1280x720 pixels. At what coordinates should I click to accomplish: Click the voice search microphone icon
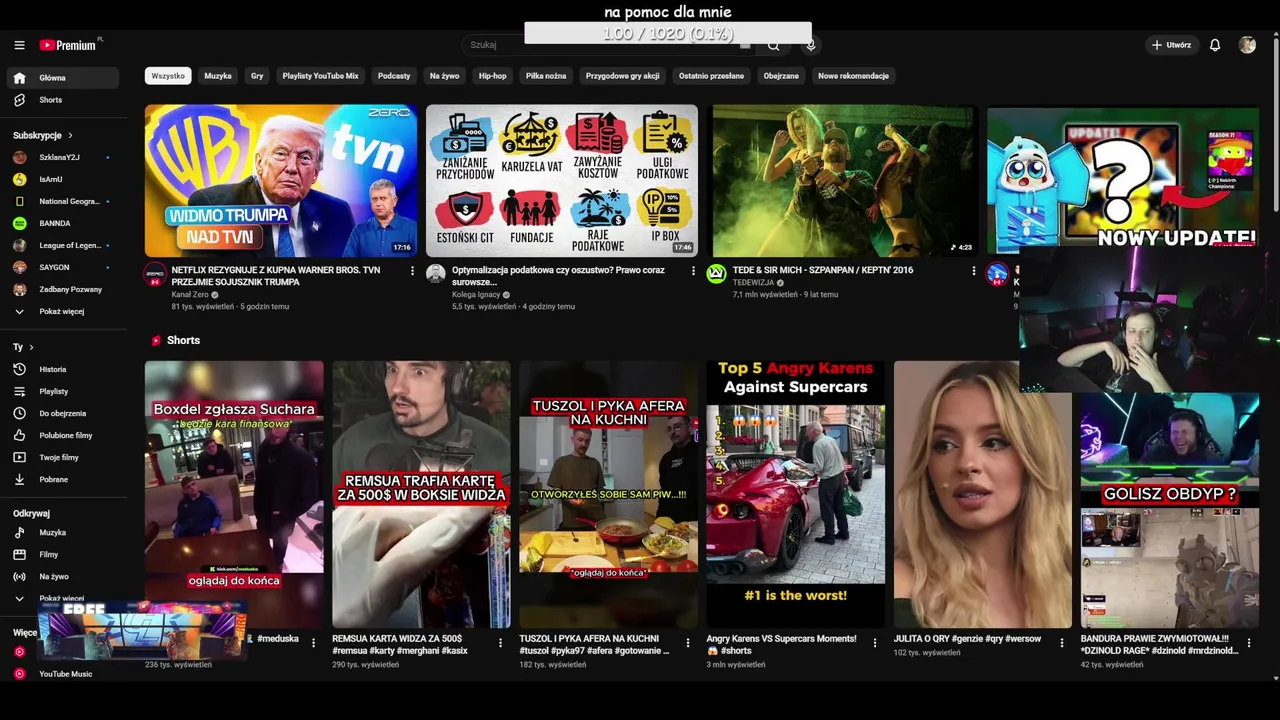point(811,45)
